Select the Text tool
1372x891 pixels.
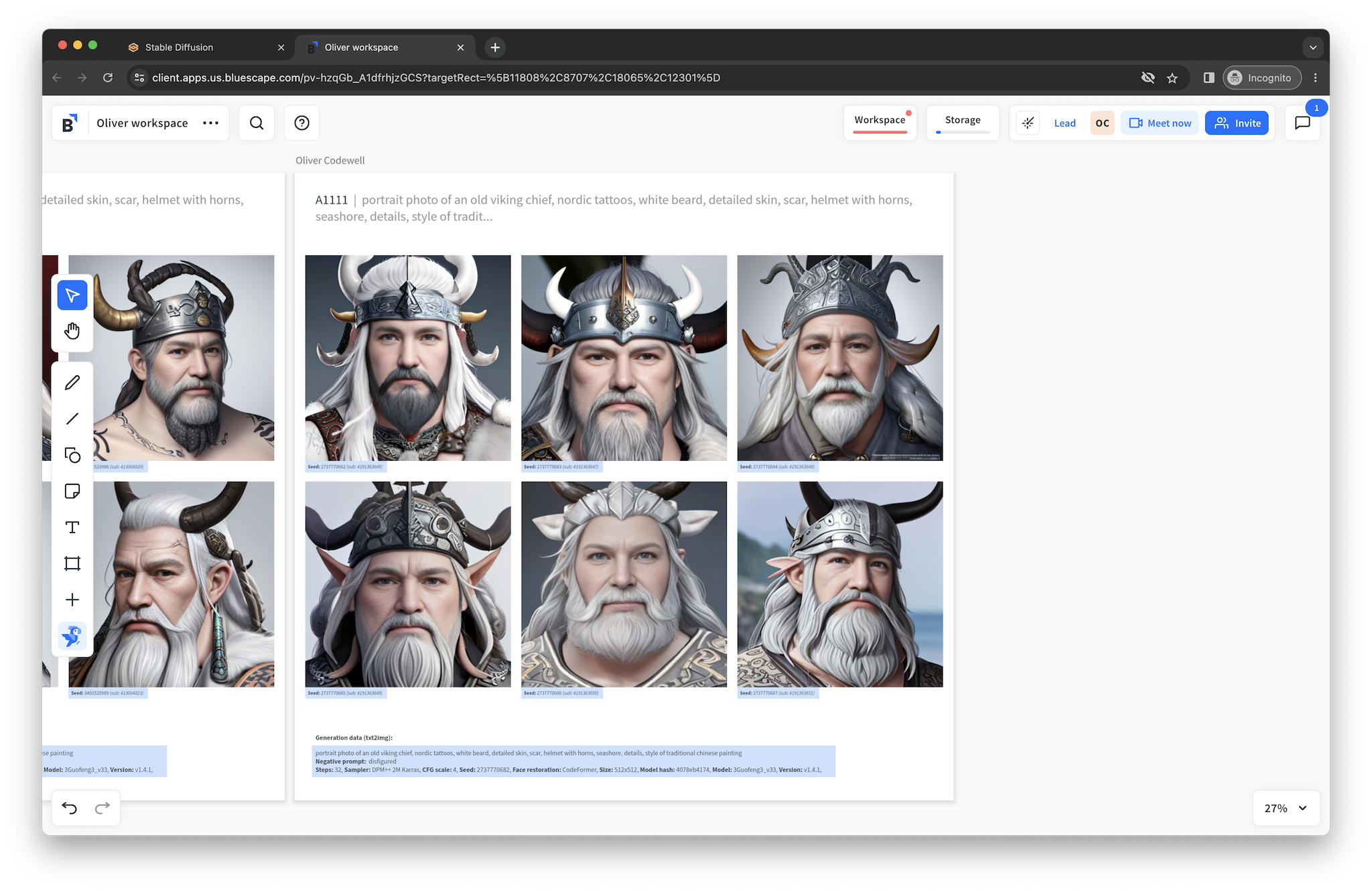tap(72, 527)
